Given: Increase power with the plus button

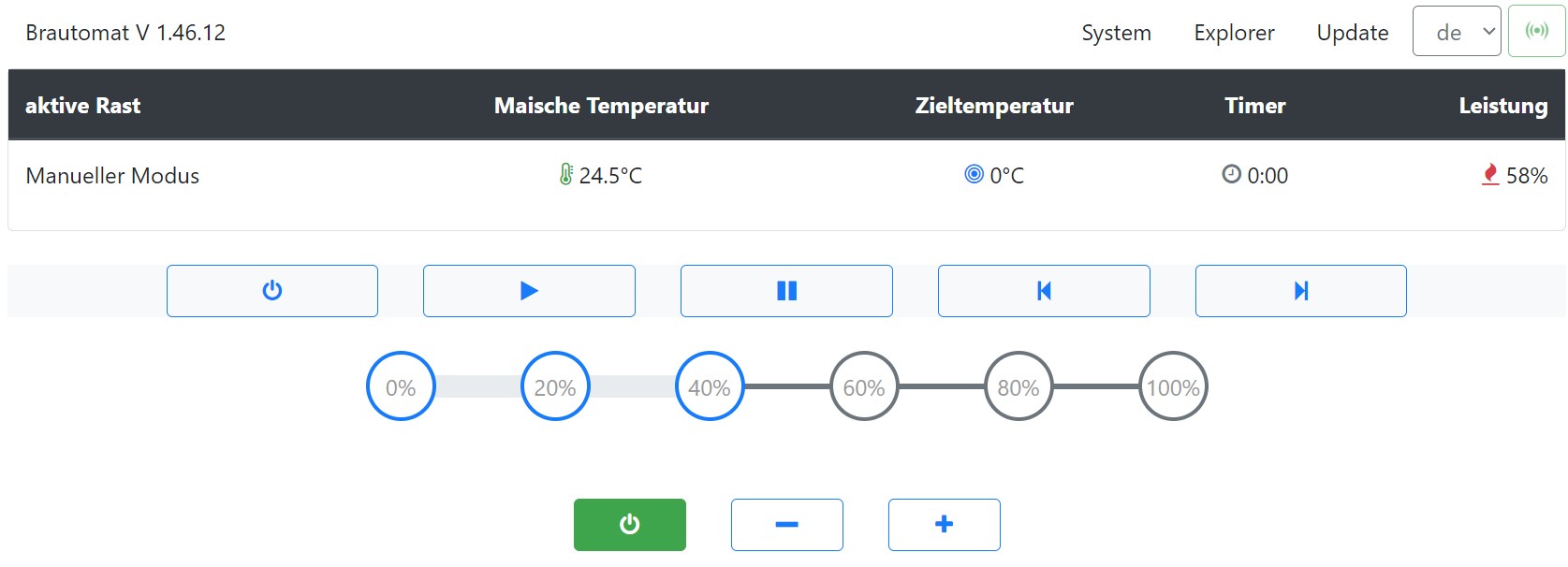Looking at the screenshot, I should (944, 525).
